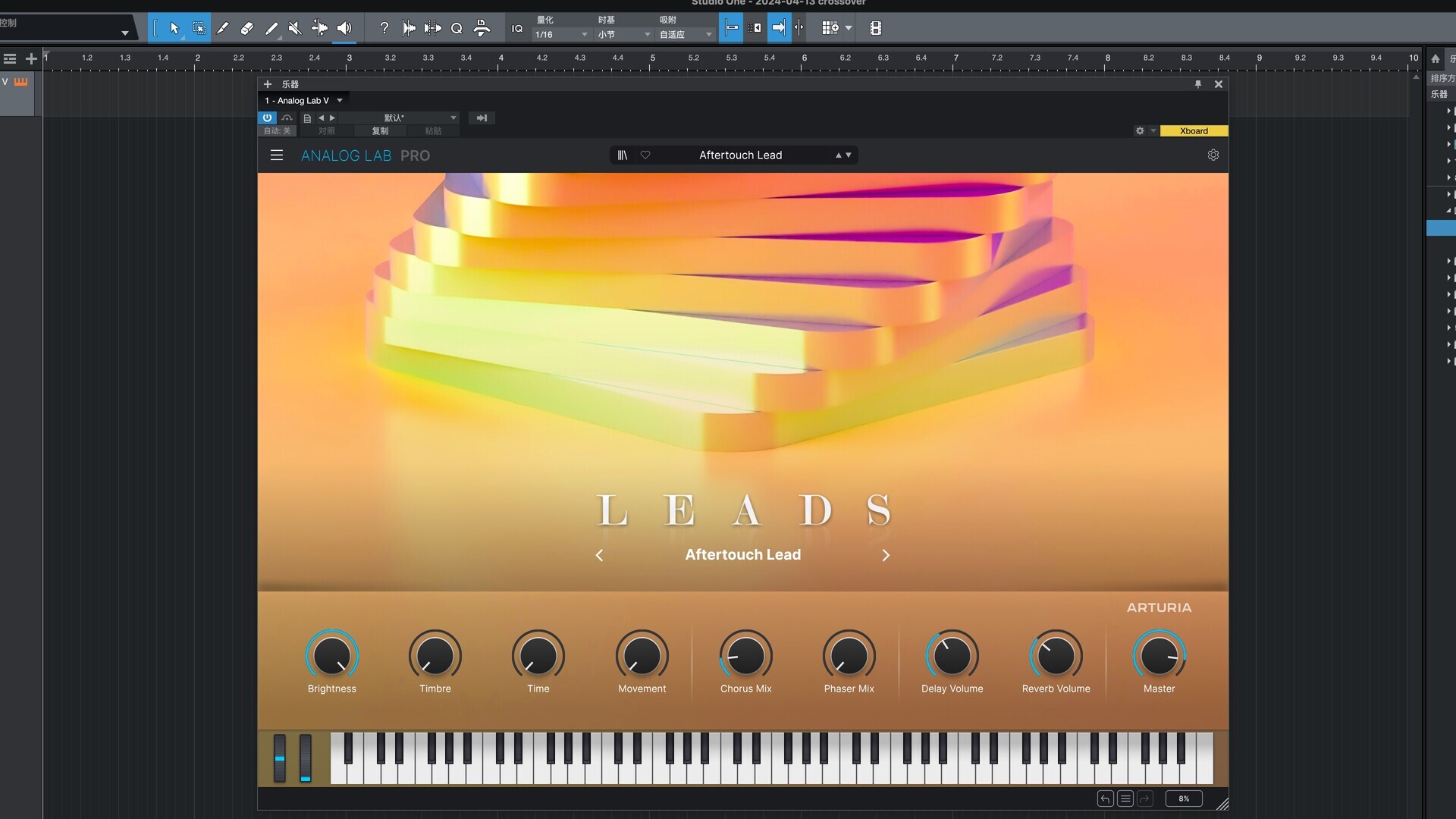The image size is (1456, 819).
Task: Open the preset file icon in plugin header
Action: [307, 118]
